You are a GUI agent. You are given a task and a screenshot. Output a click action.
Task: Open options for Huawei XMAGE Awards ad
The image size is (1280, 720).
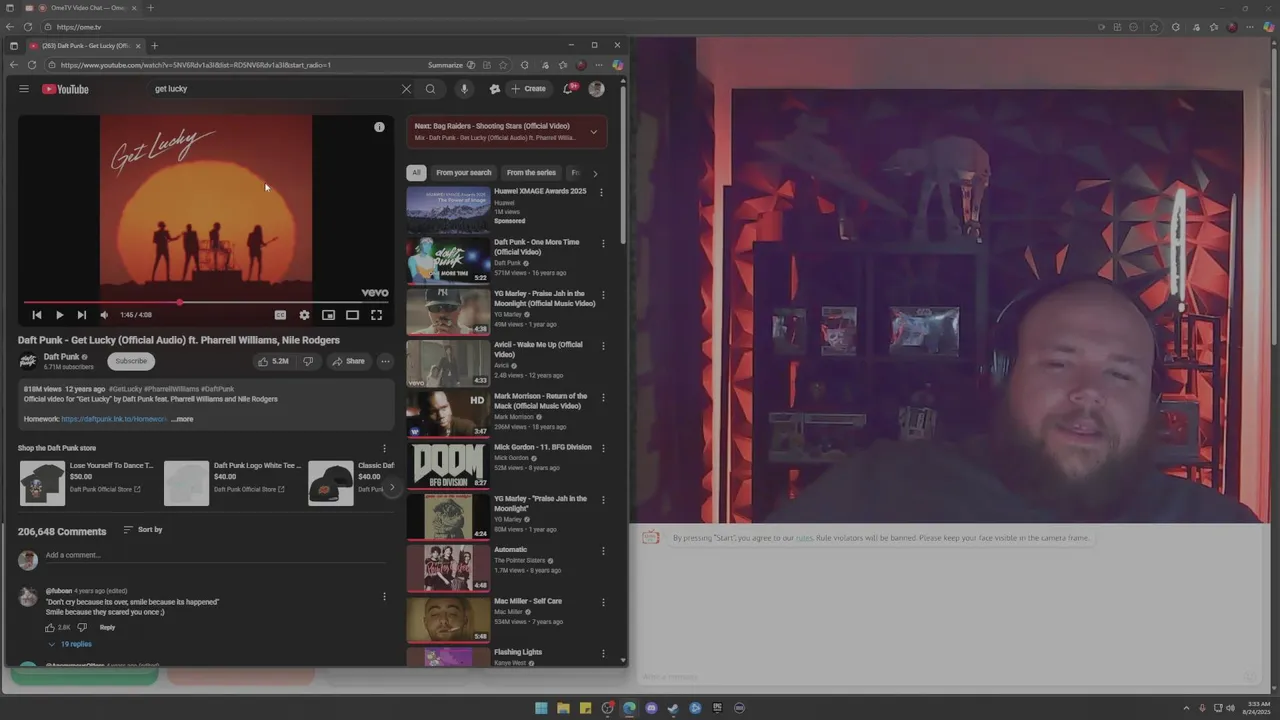[x=601, y=192]
